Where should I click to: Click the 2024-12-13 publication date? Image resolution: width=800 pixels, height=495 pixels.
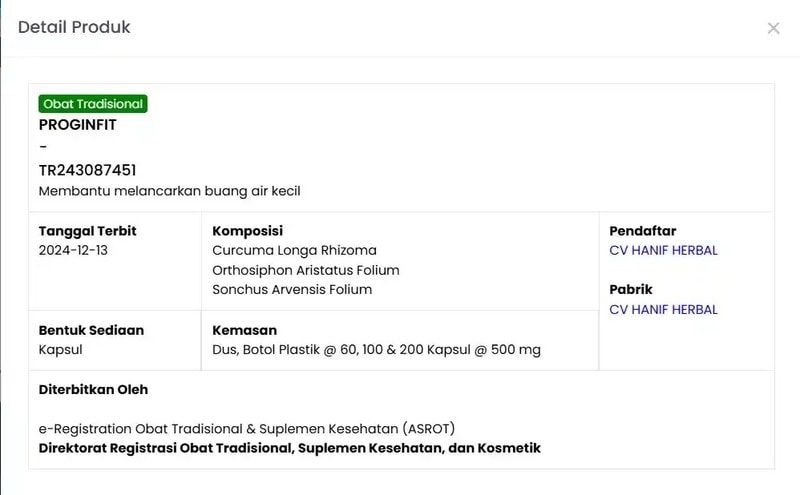coord(73,250)
